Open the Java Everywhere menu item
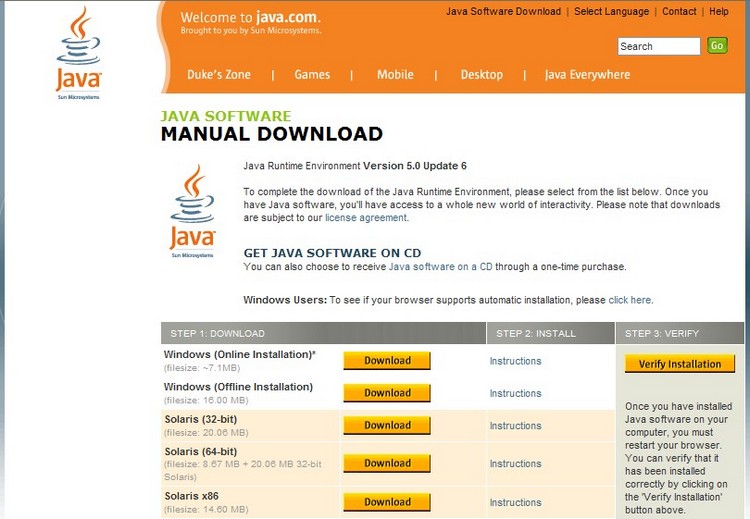Viewport: 750px width, 519px height. tap(587, 75)
